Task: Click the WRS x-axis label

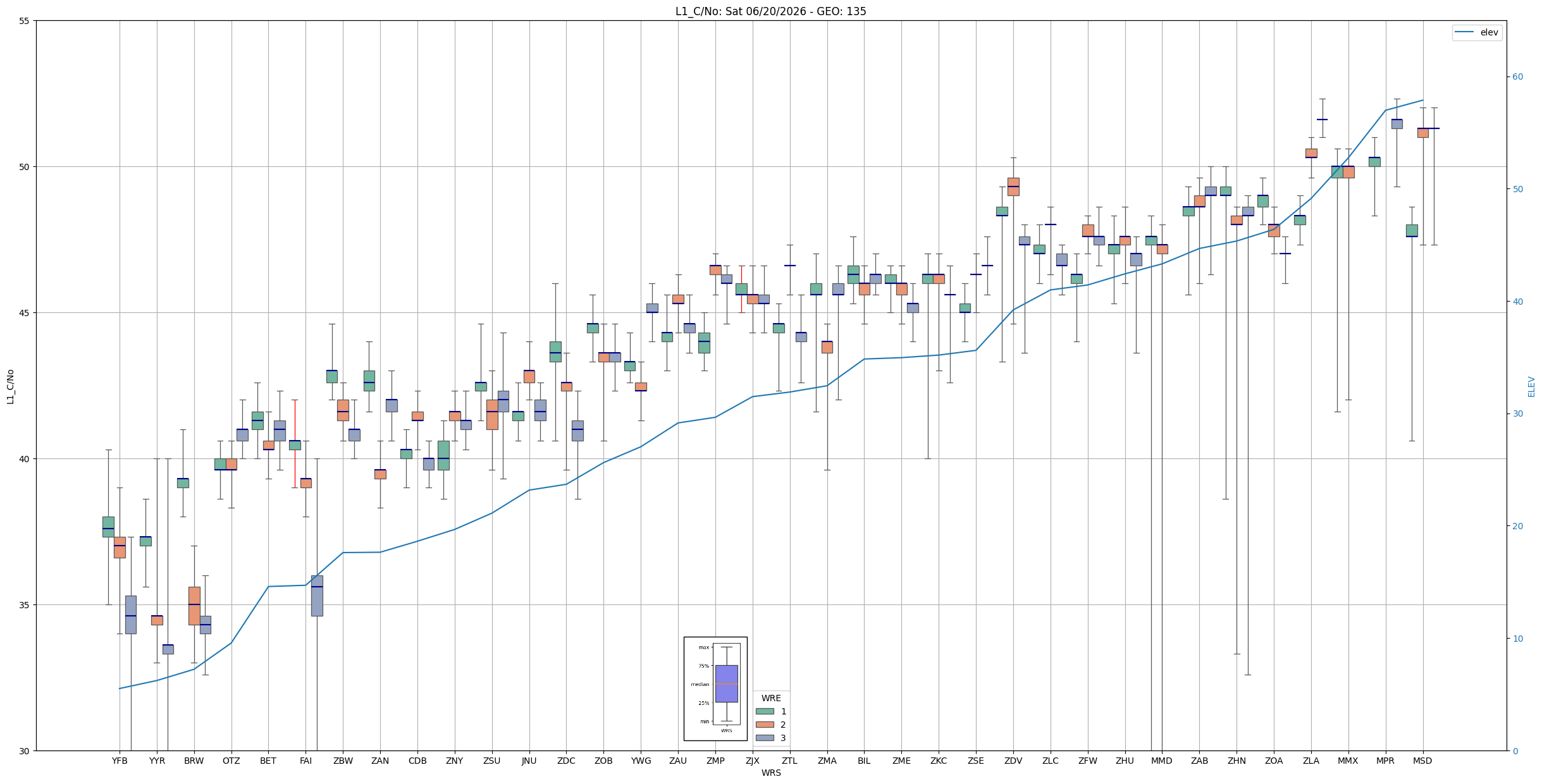Action: [771, 773]
